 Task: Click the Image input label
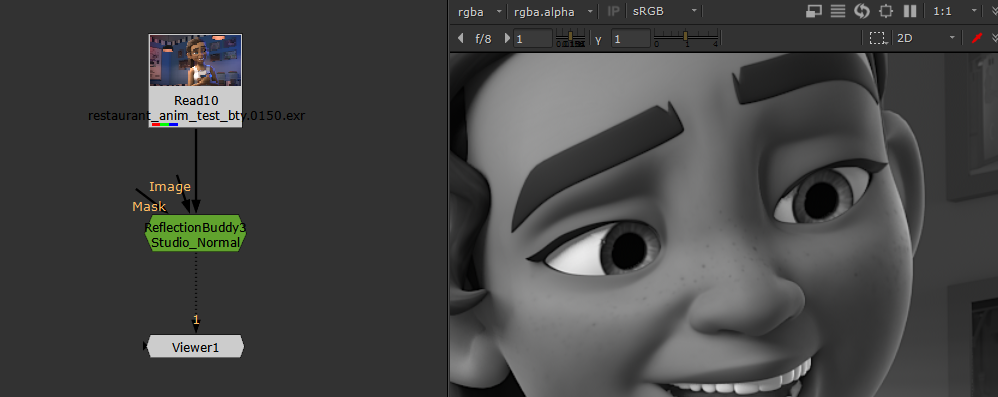[x=170, y=186]
